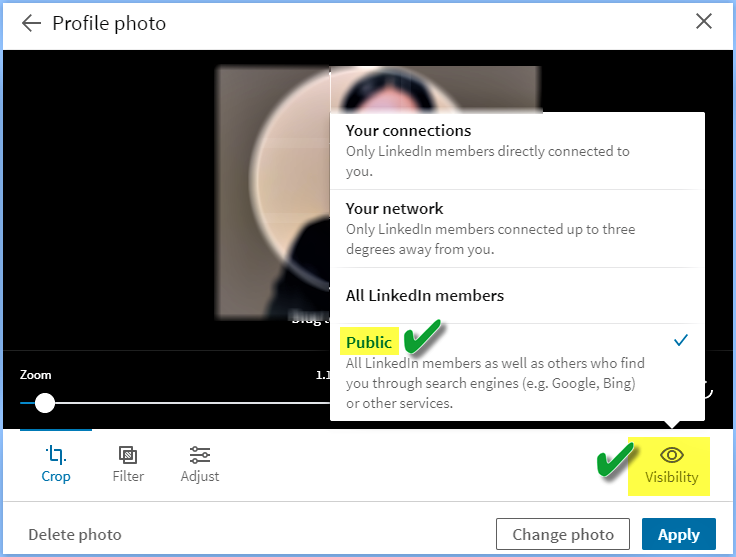The width and height of the screenshot is (736, 557).
Task: Close the Profile photo dialog
Action: (x=704, y=21)
